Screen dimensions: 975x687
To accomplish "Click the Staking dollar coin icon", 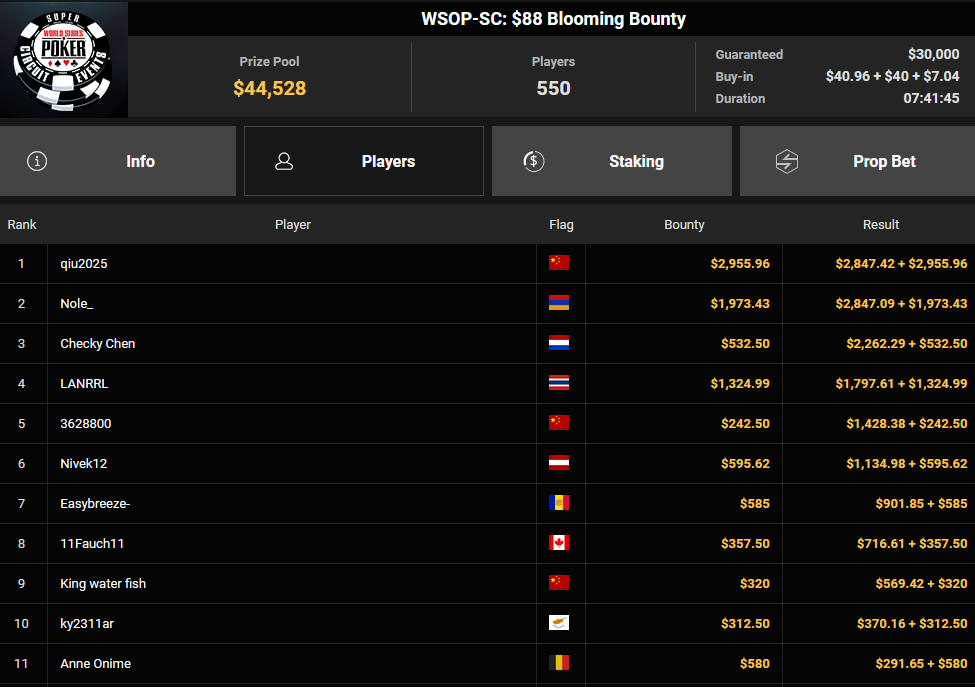I will 534,161.
